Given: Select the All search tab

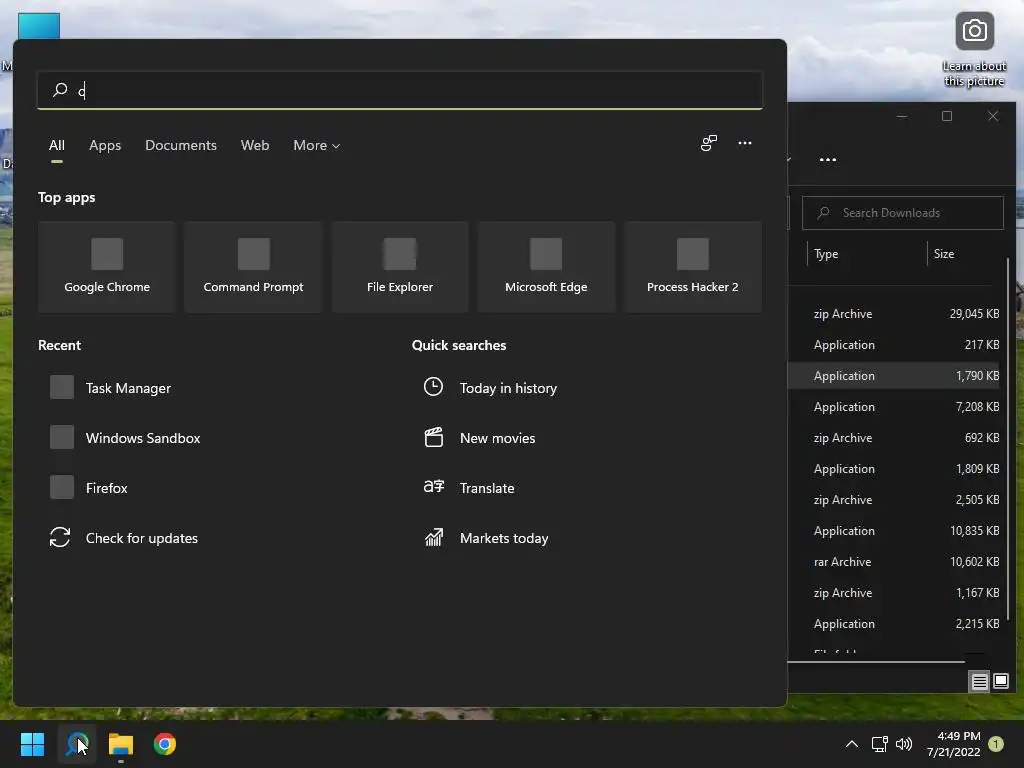Looking at the screenshot, I should 57,145.
